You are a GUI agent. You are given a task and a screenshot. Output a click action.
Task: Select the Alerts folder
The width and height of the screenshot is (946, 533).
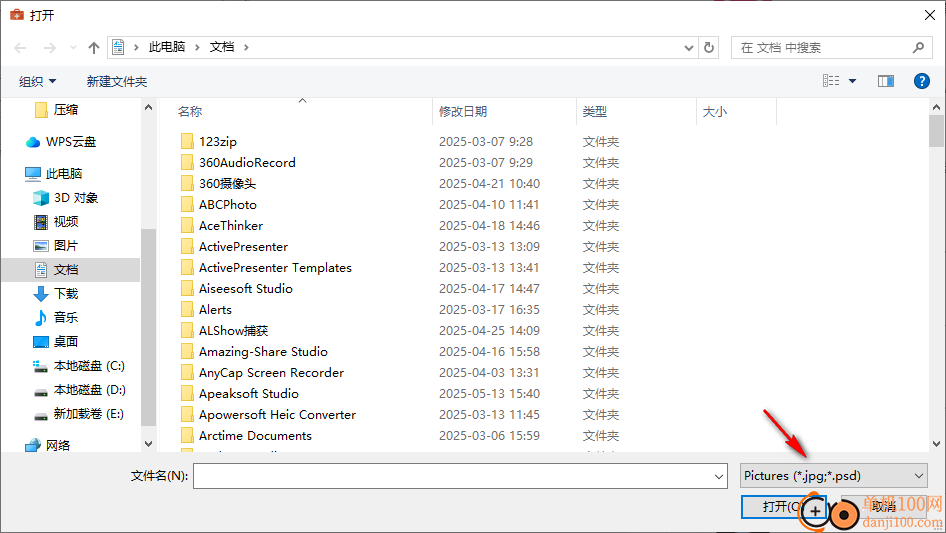(x=215, y=310)
